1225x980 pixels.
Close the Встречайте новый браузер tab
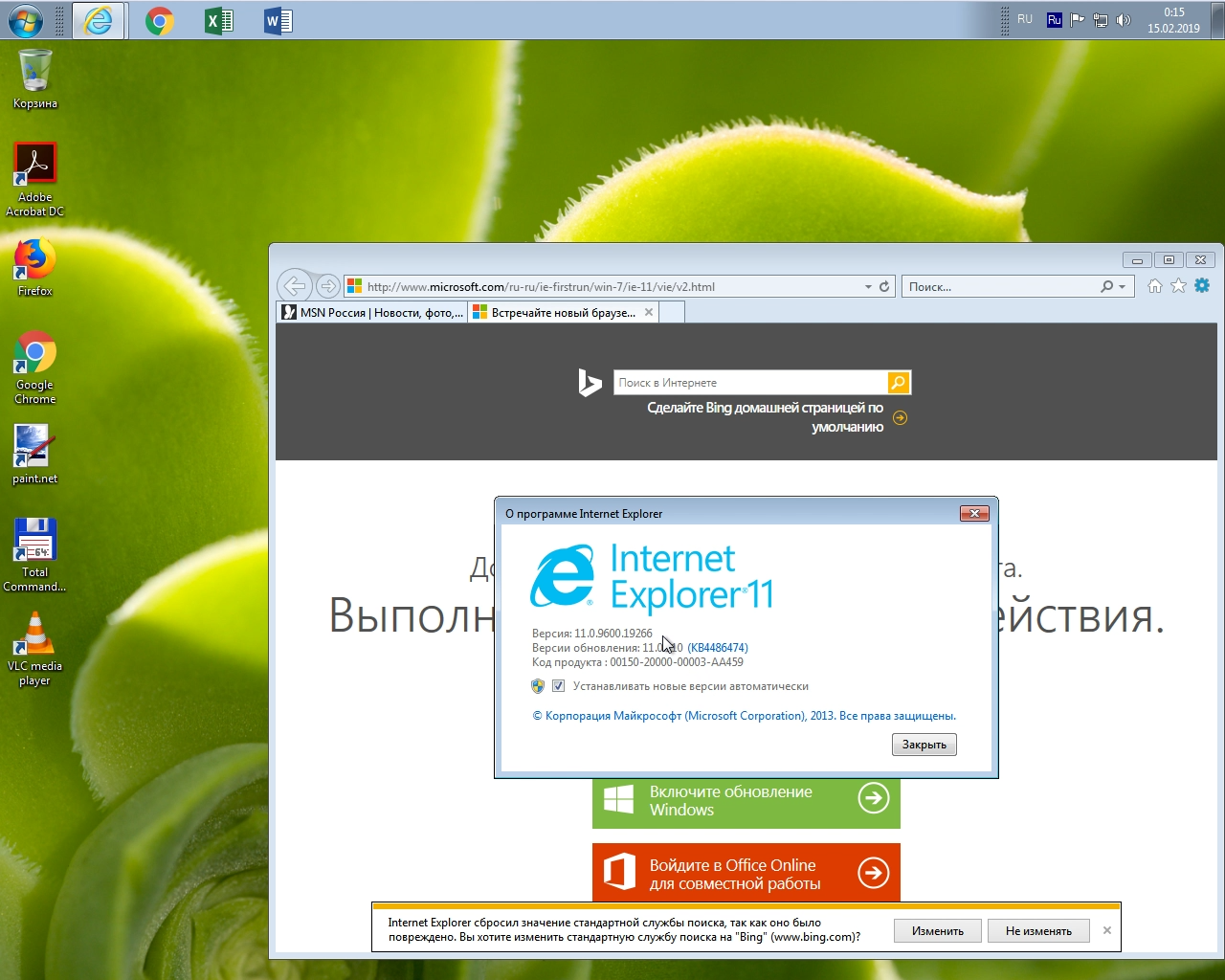pos(649,312)
